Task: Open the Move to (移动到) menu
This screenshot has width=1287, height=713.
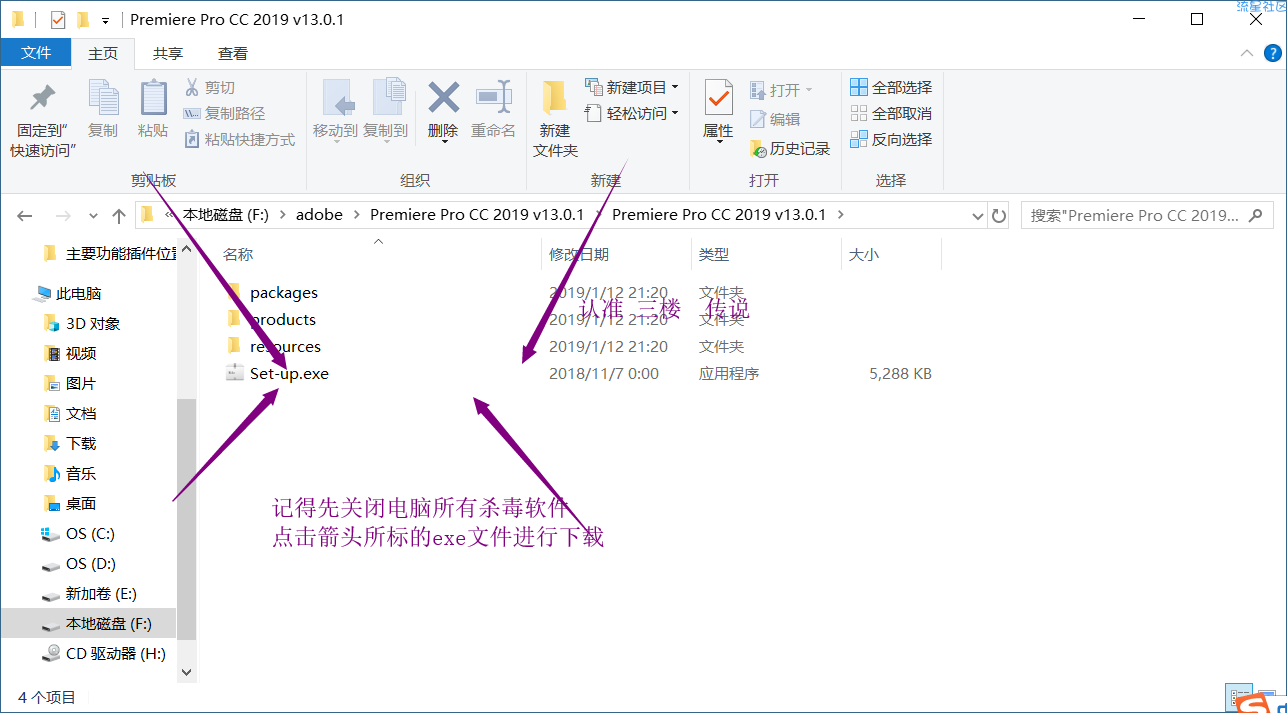Action: (x=335, y=110)
